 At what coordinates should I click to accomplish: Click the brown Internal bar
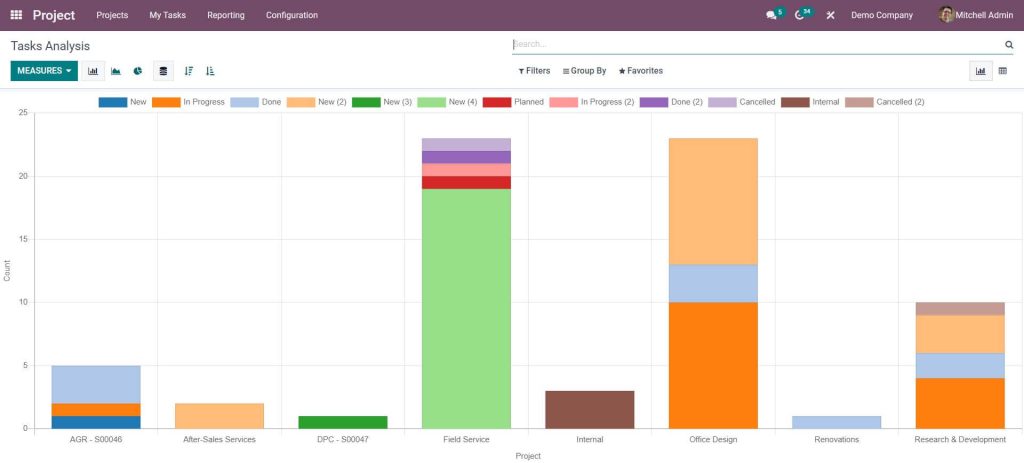click(590, 409)
